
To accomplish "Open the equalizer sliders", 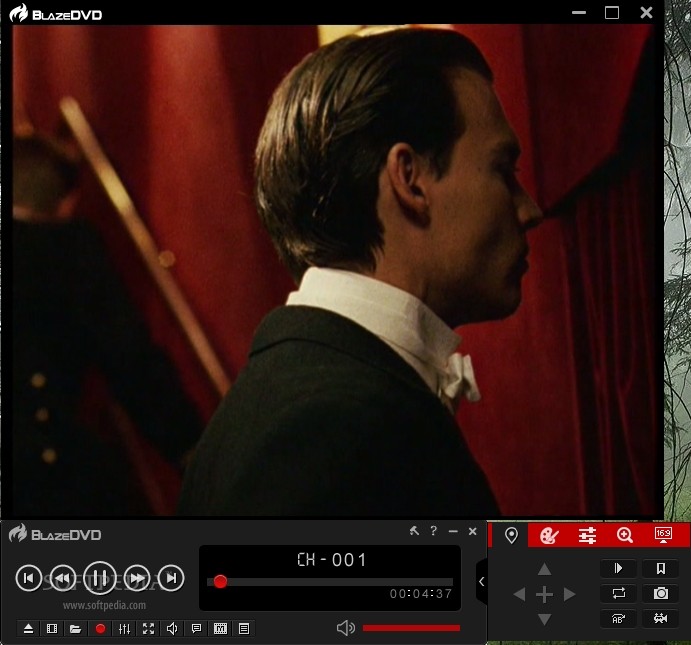I will (125, 629).
